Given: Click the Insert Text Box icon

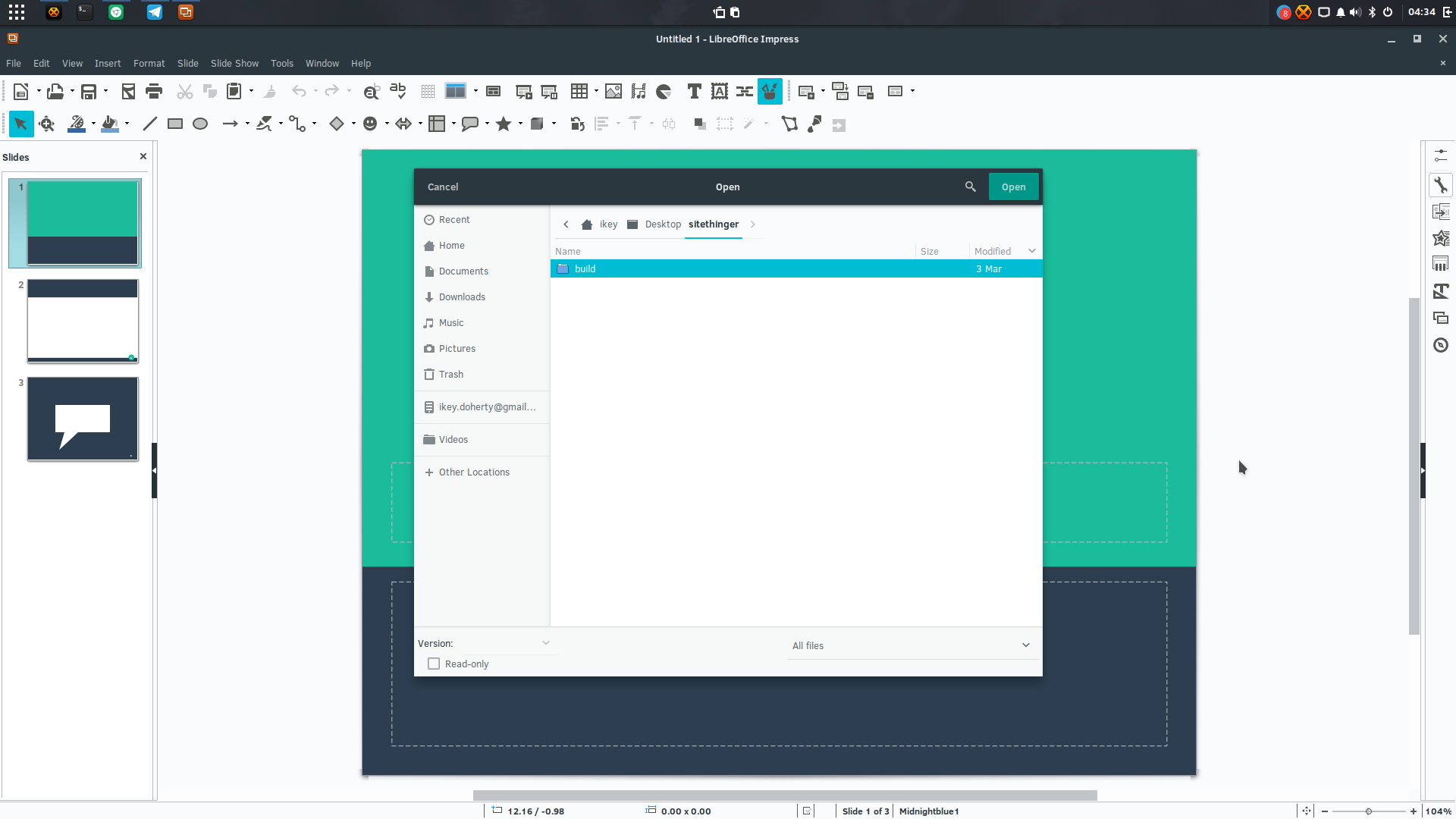Looking at the screenshot, I should click(694, 92).
